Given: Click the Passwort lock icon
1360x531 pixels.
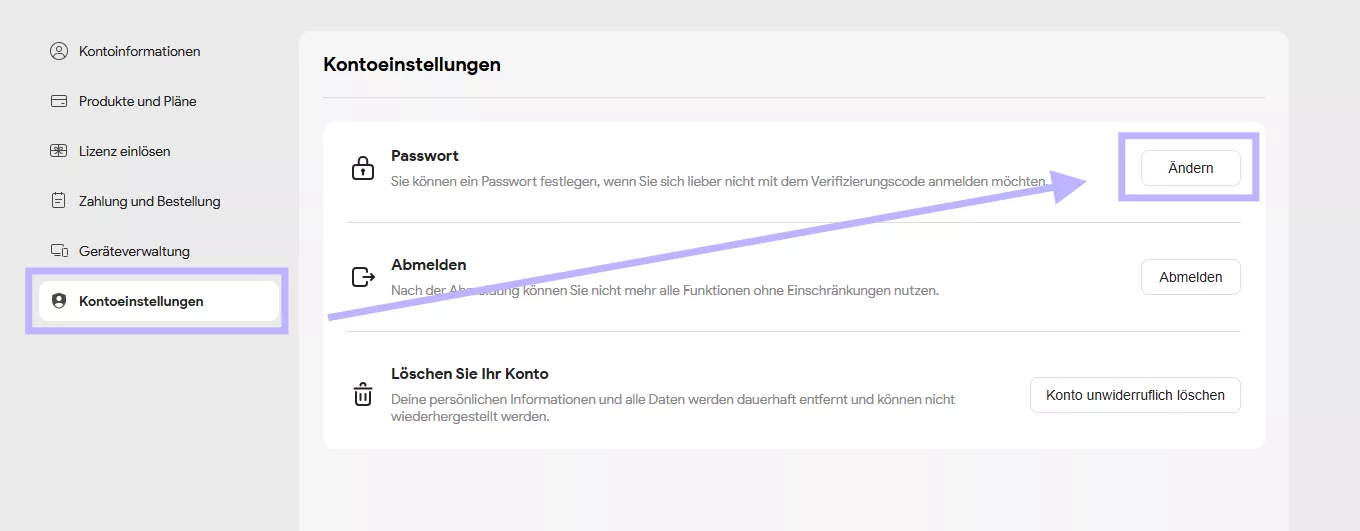Looking at the screenshot, I should click(362, 168).
